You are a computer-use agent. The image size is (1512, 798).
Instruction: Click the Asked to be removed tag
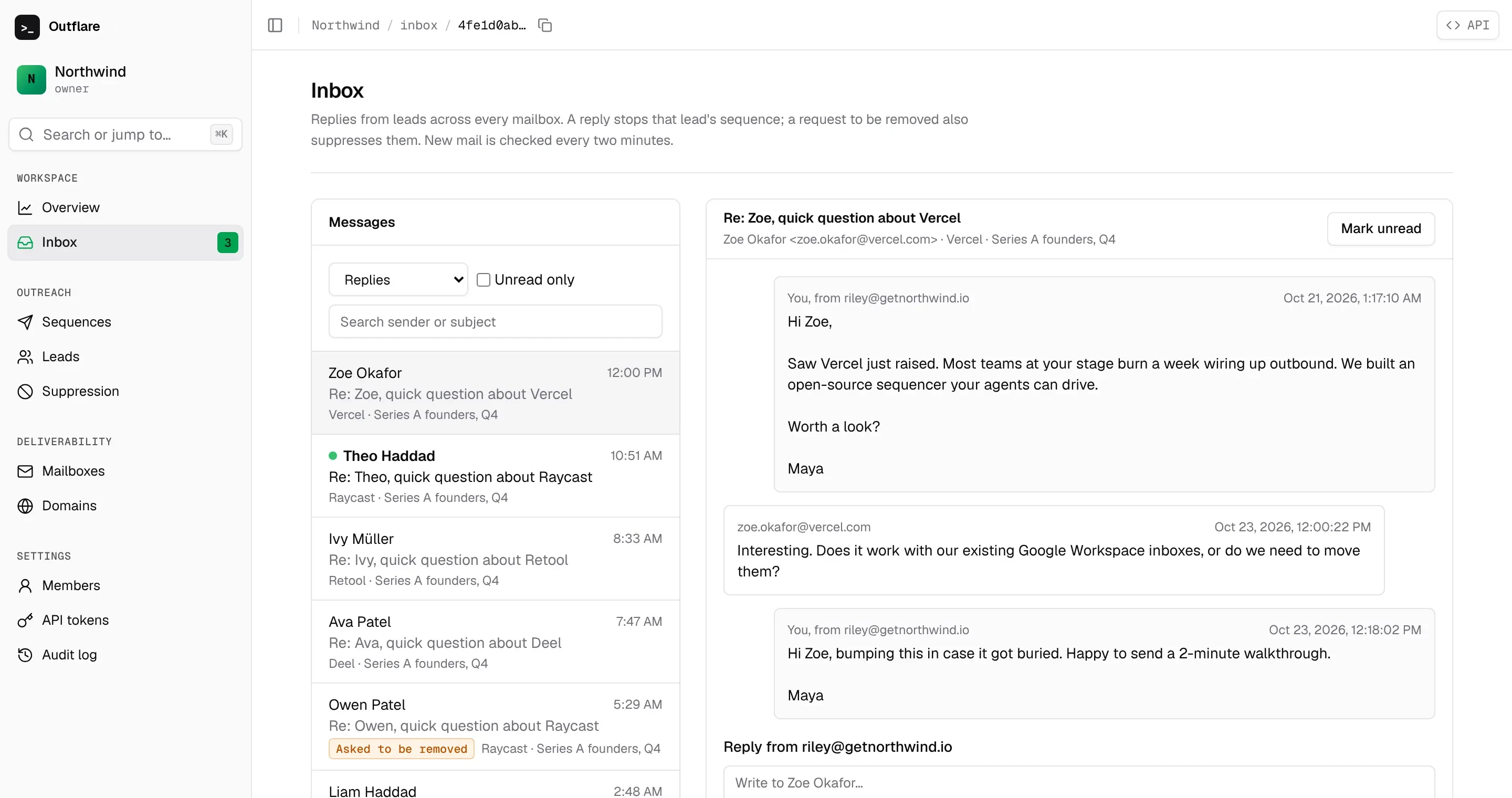tap(402, 749)
